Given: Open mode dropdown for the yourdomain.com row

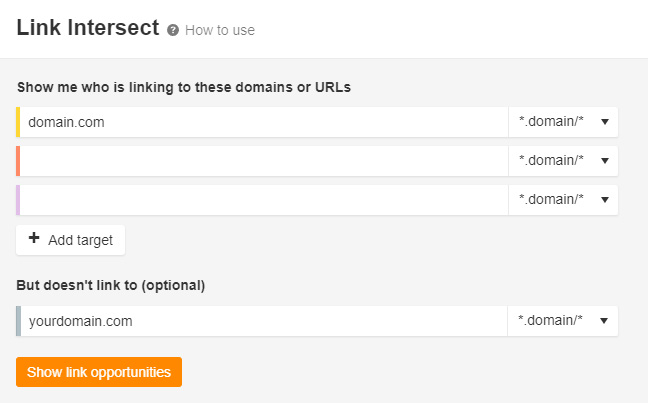Looking at the screenshot, I should pos(563,321).
